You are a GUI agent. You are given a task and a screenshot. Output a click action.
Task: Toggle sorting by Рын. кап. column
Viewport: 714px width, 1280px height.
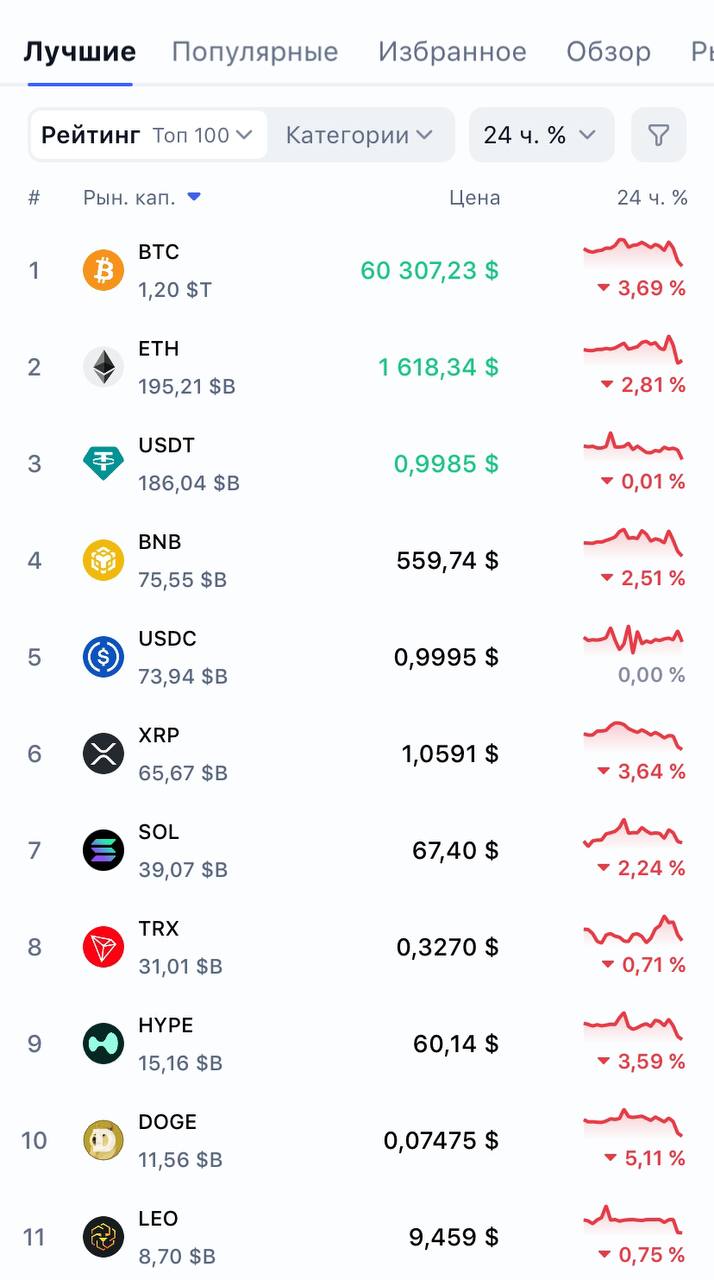tap(142, 198)
